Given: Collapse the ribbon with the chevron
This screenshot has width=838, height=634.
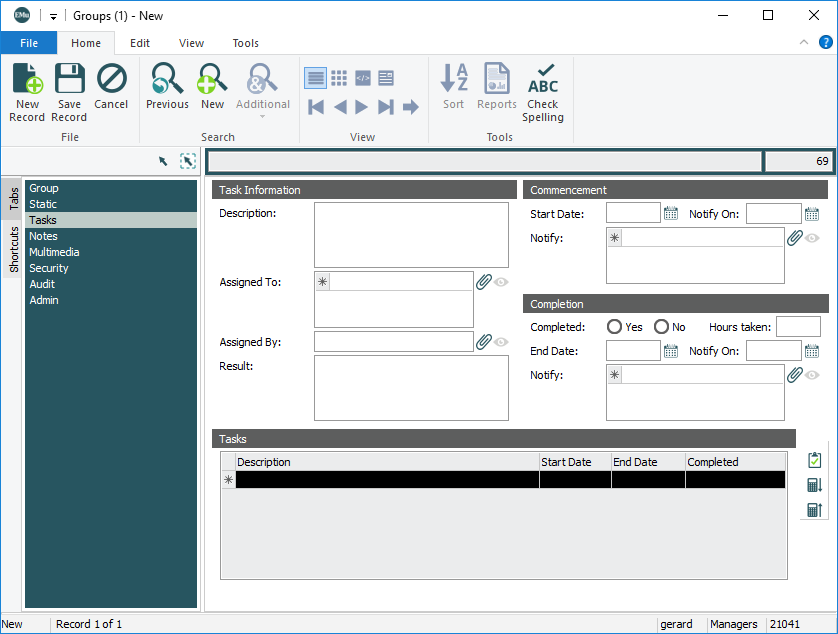Looking at the screenshot, I should 804,43.
